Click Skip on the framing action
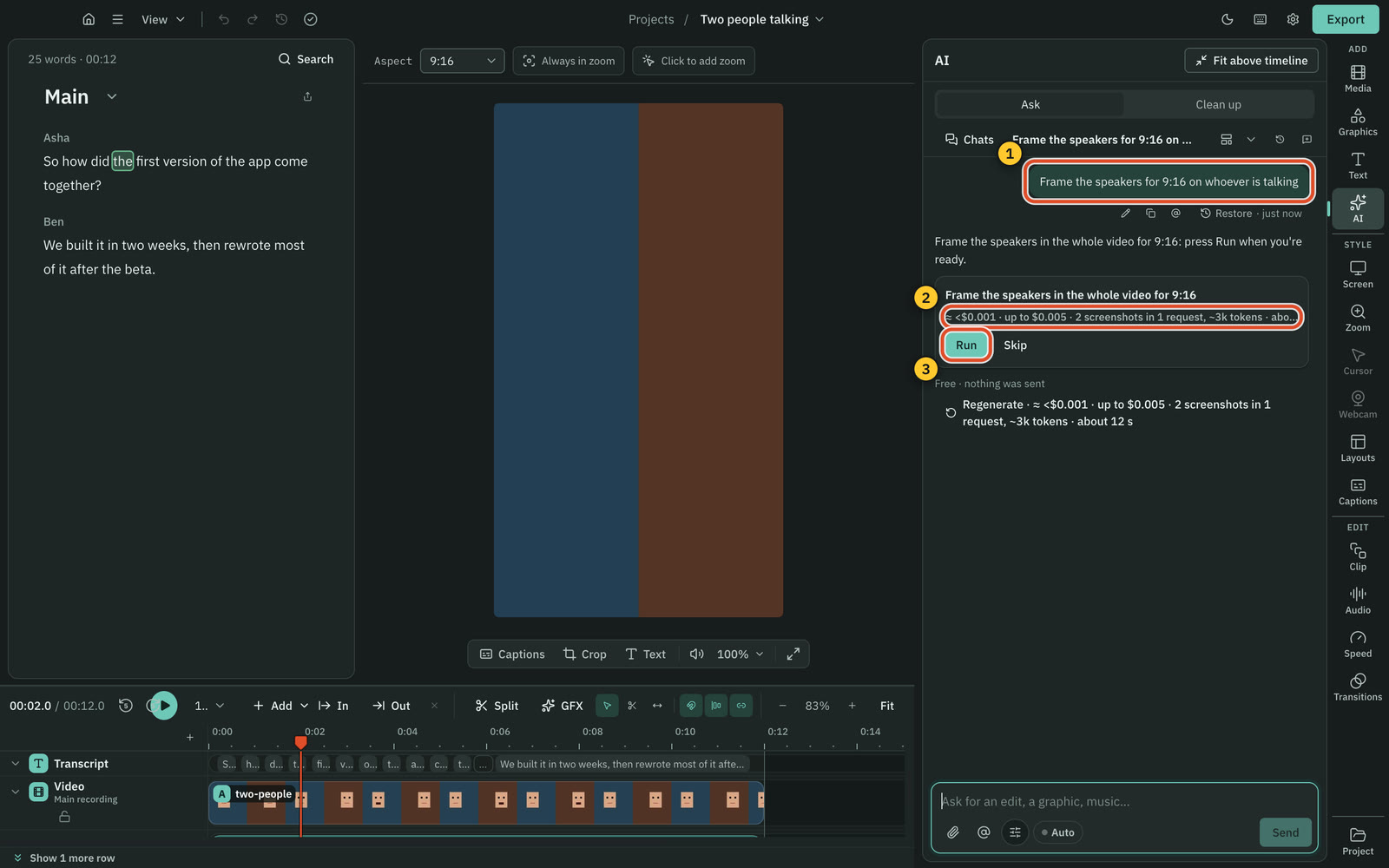The height and width of the screenshot is (868, 1389). point(1015,345)
